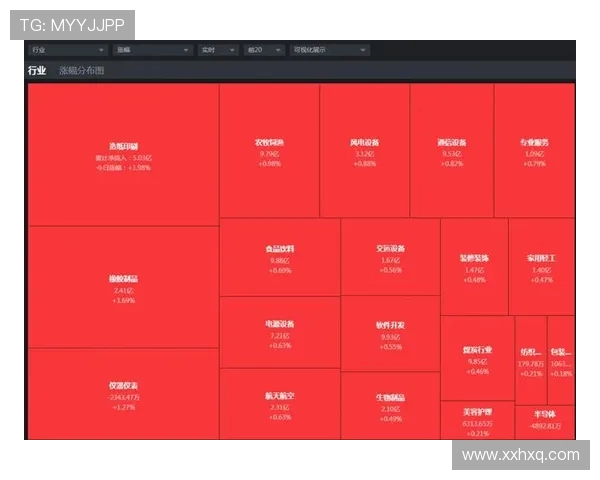The height and width of the screenshot is (480, 600).
Task: Open the 食品饮料 sector tile
Action: pos(279,257)
